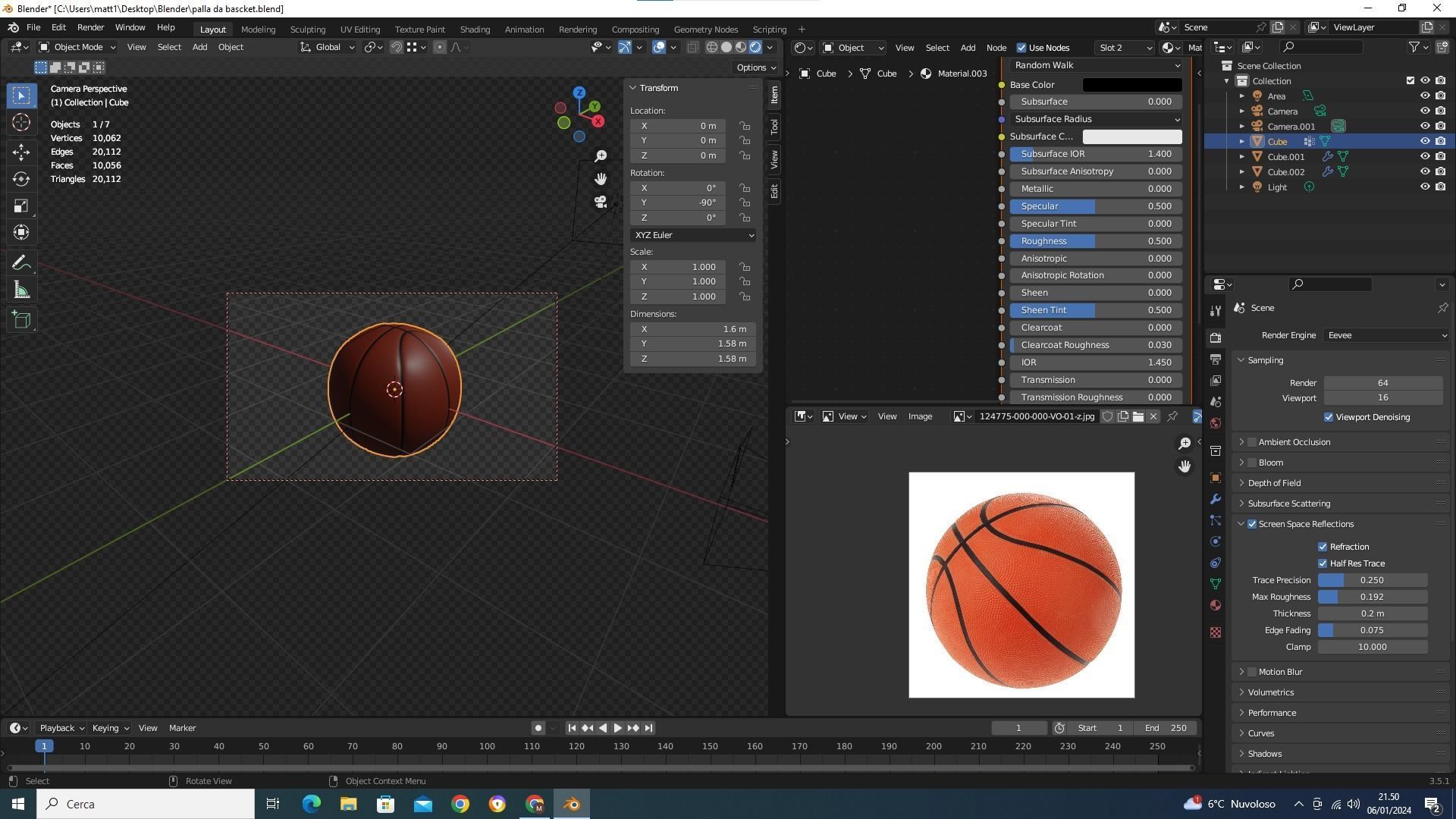This screenshot has height=819, width=1456.
Task: Toggle camera view icon in viewport
Action: click(x=601, y=202)
